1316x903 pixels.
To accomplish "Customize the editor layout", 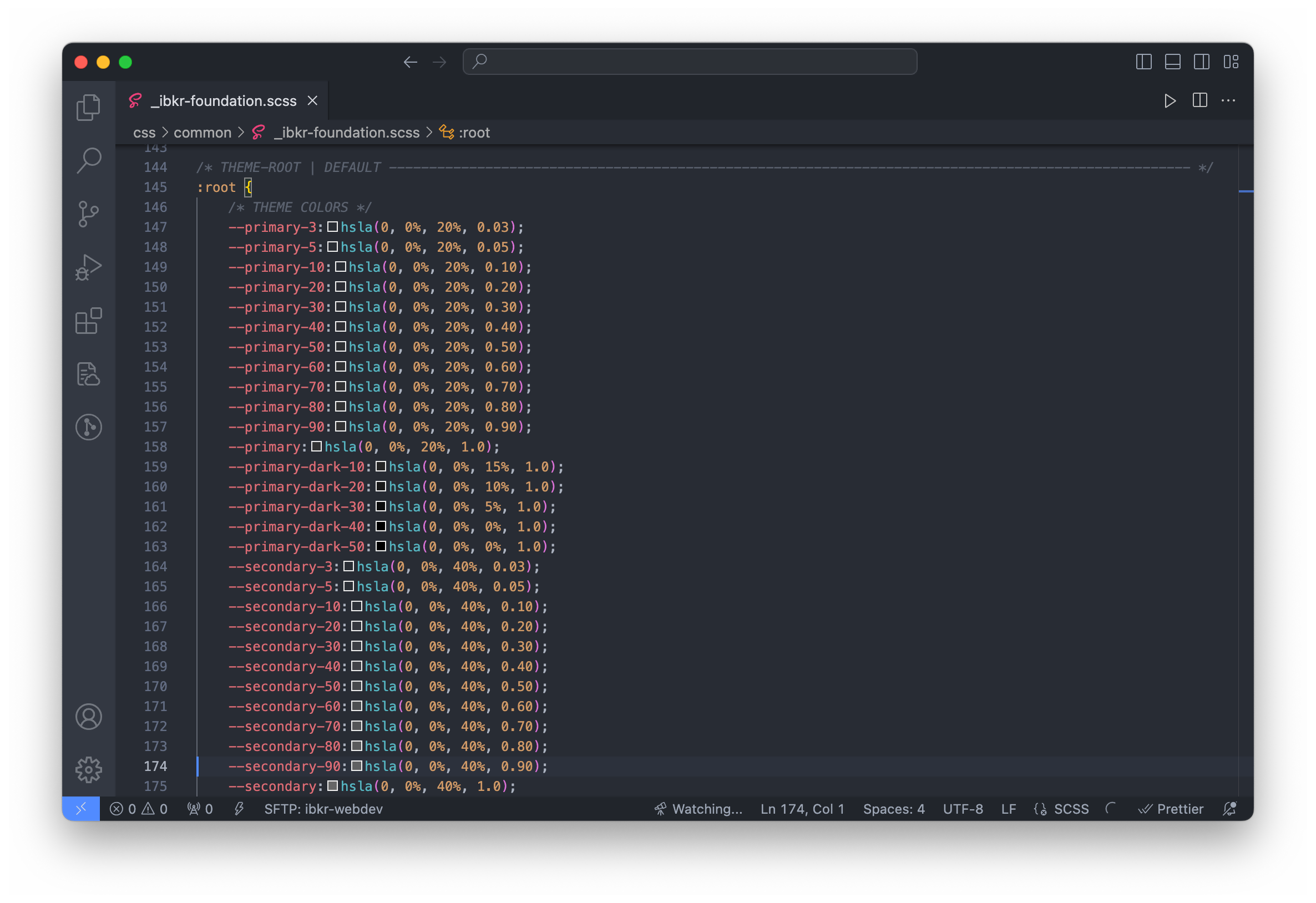I will (x=1231, y=62).
